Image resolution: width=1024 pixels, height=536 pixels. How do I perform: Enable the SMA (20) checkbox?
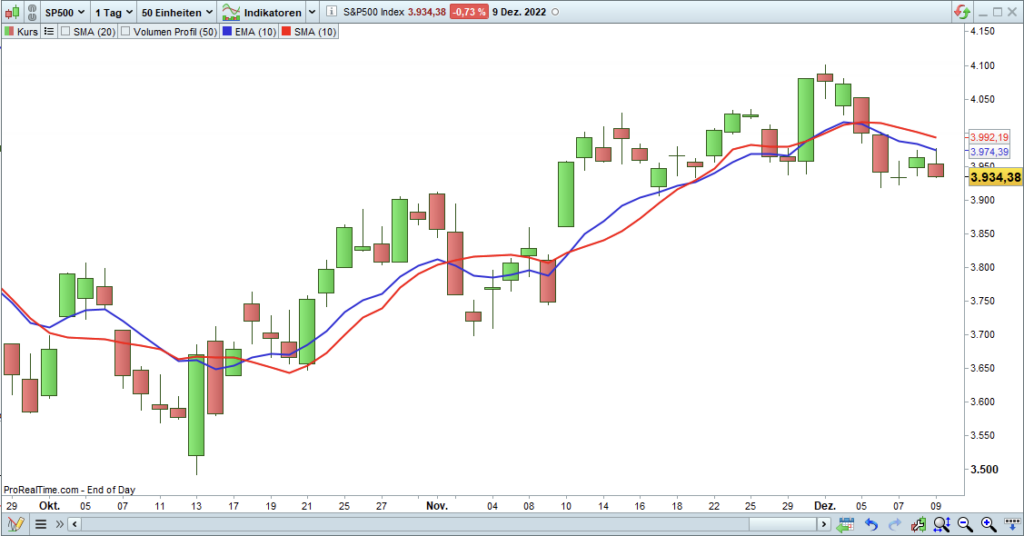point(66,32)
